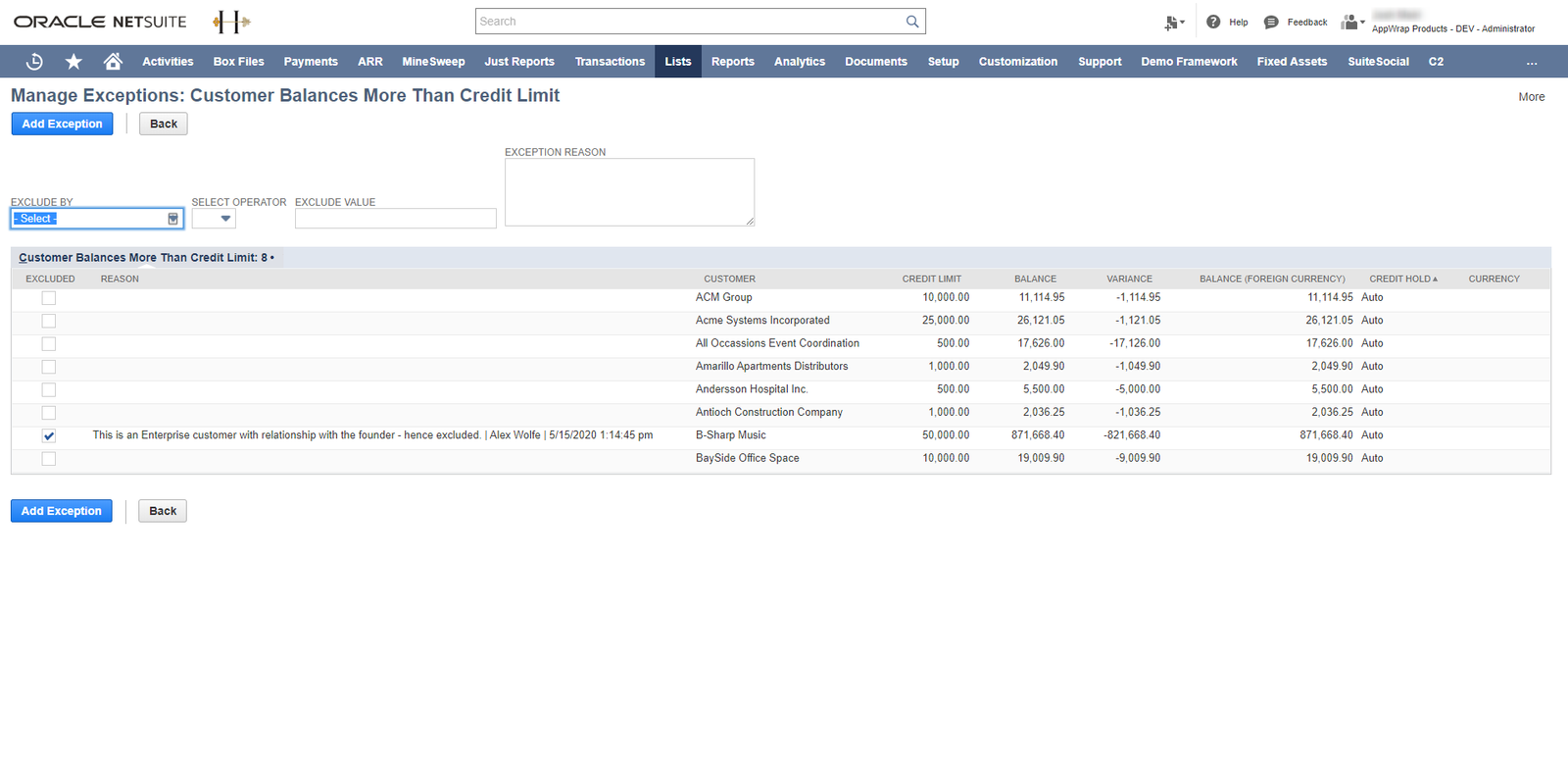Open the Demo Framework menu

(x=1189, y=62)
